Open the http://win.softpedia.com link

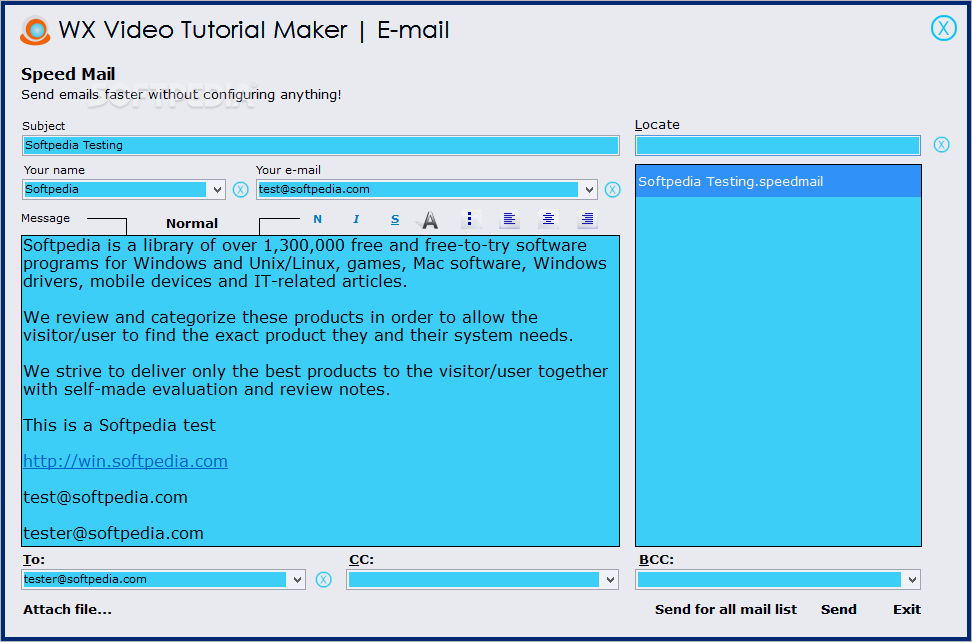[125, 461]
